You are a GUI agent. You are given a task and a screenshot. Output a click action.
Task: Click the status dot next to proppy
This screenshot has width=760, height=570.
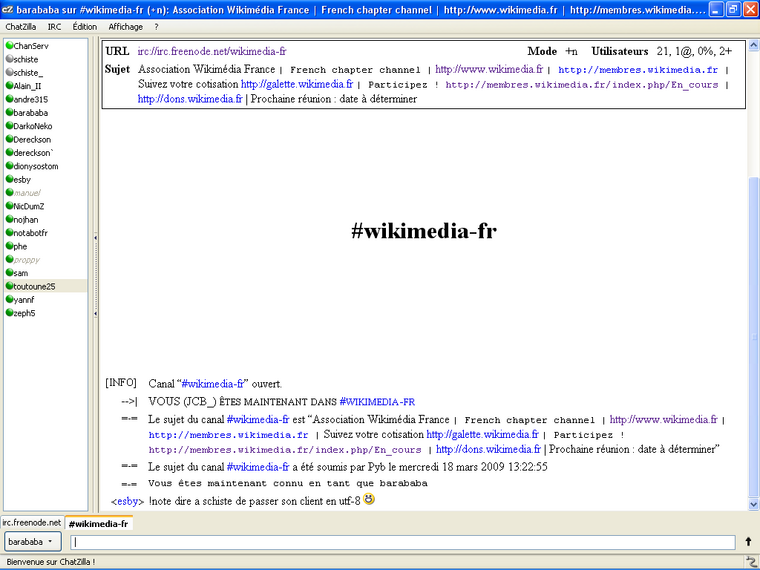9,259
